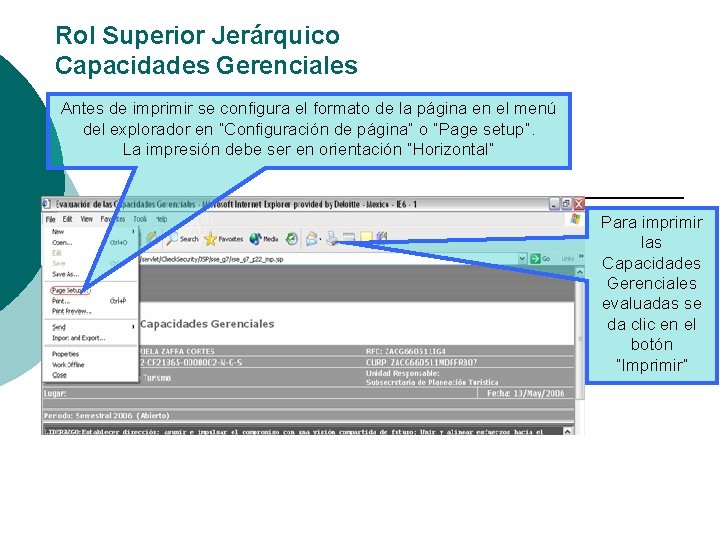Click the last toolbar icon after the note
The image size is (720, 540).
click(382, 237)
